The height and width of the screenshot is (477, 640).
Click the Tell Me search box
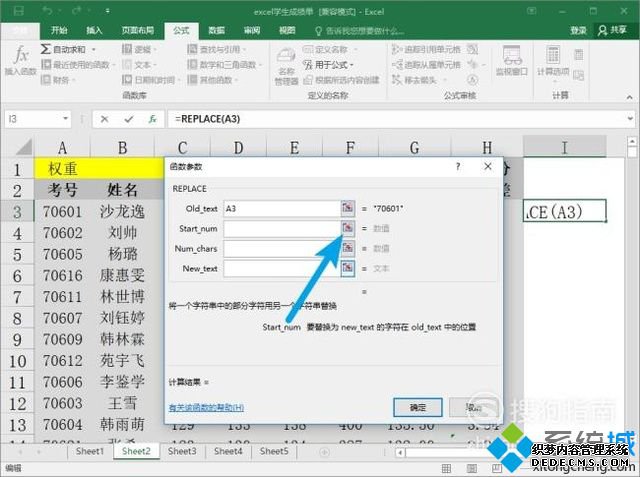point(359,31)
